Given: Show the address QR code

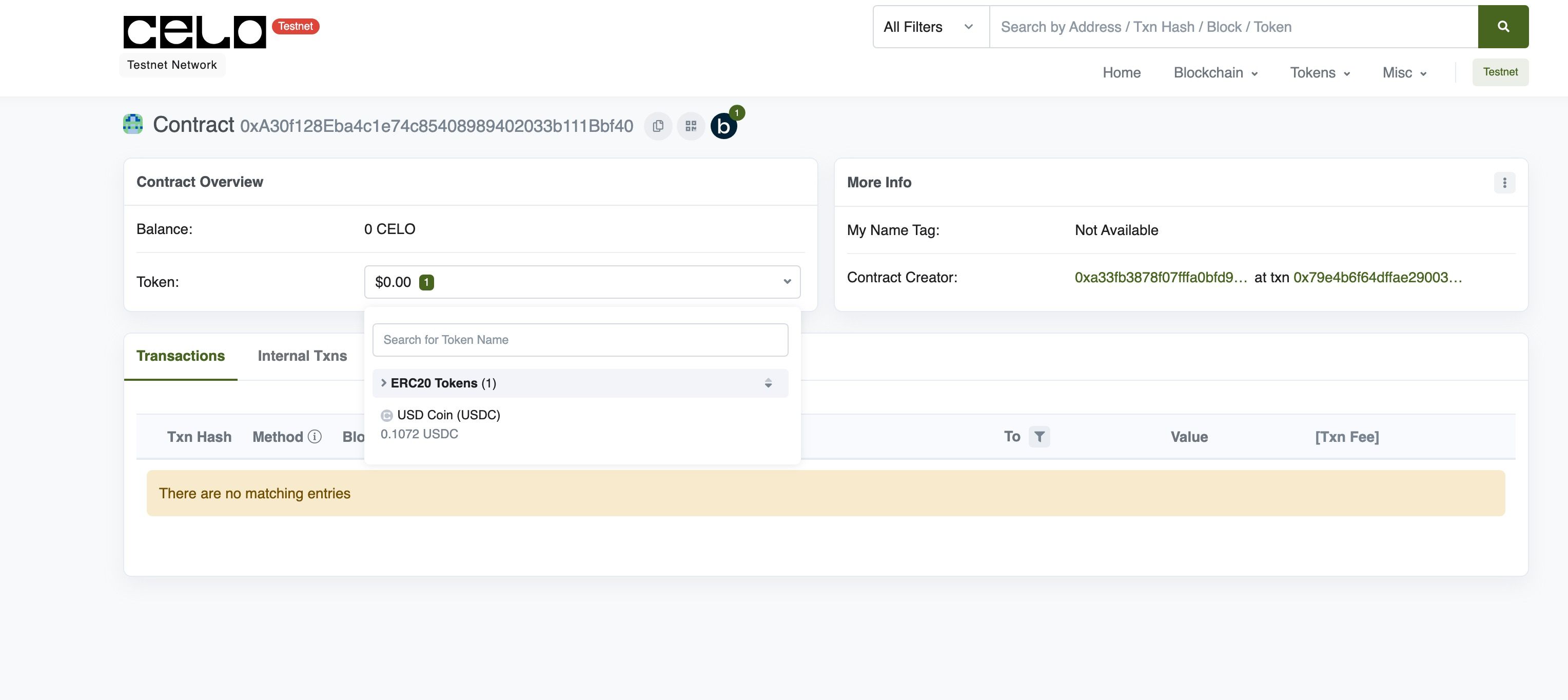Looking at the screenshot, I should point(691,126).
